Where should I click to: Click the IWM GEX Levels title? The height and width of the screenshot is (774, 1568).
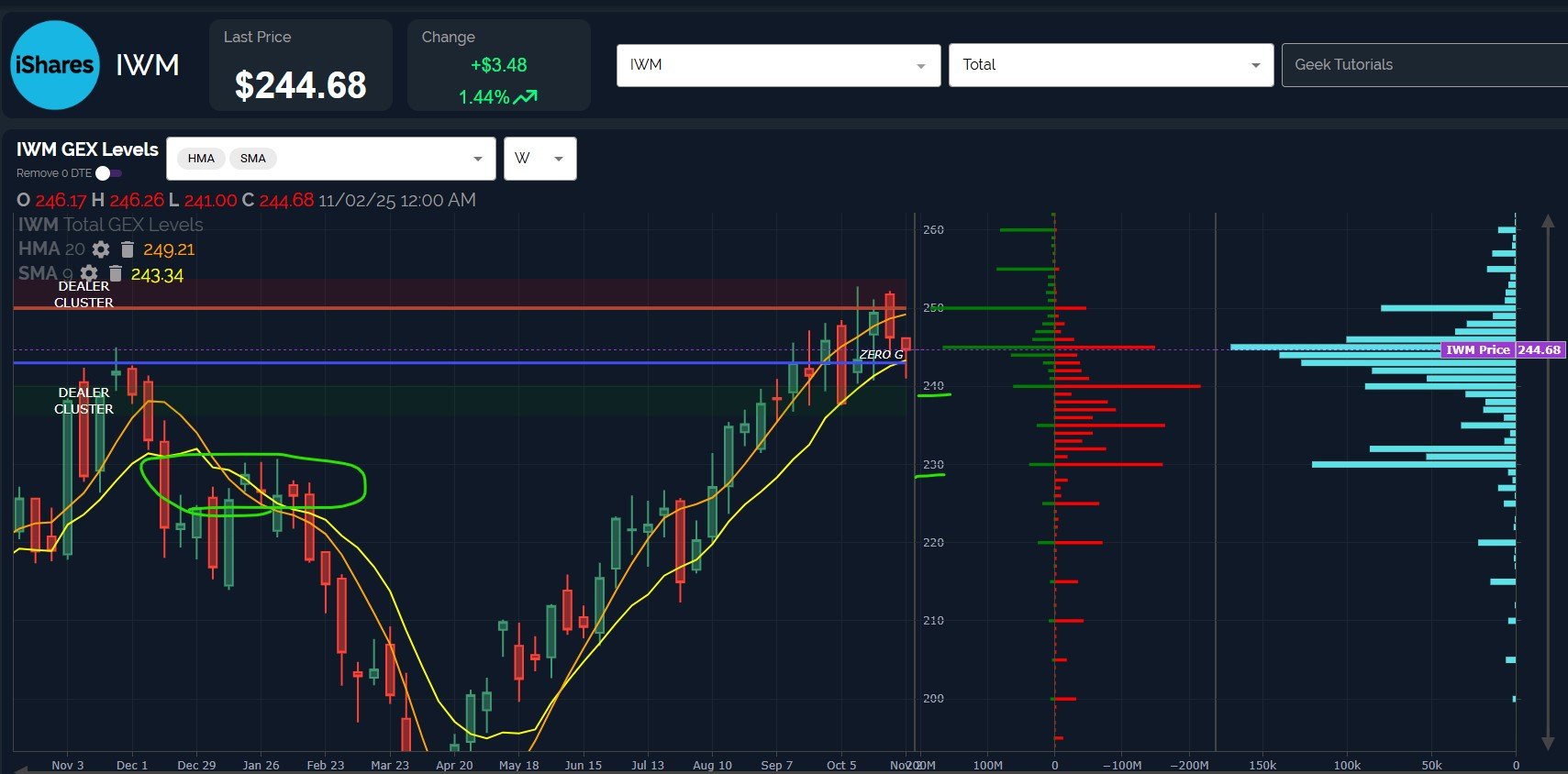(87, 149)
